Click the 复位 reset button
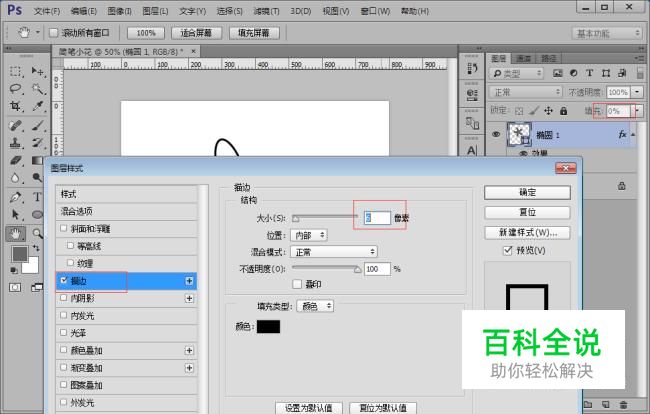Viewport: 650px width, 414px height. pos(527,213)
